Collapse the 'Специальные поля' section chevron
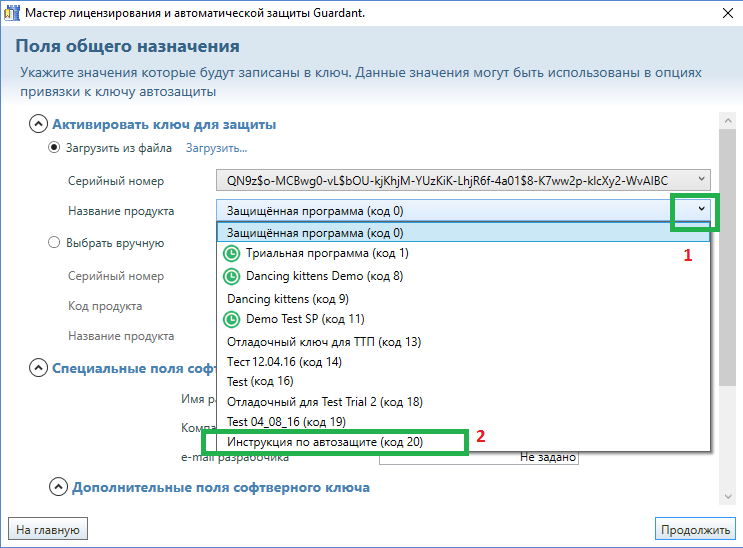The image size is (743, 548). coord(38,368)
